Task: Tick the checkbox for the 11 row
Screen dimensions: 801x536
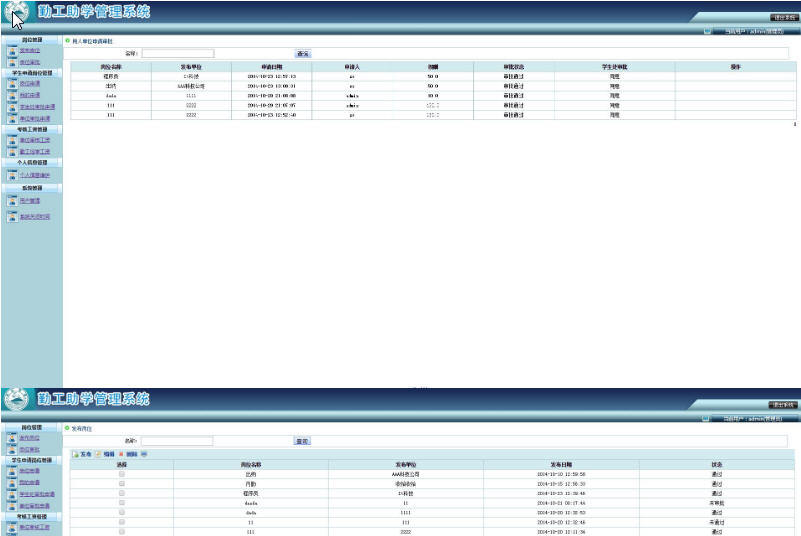Action: [x=122, y=522]
